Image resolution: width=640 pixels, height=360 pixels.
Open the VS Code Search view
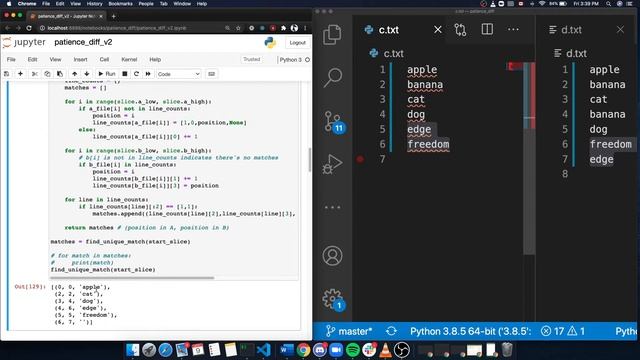332,78
